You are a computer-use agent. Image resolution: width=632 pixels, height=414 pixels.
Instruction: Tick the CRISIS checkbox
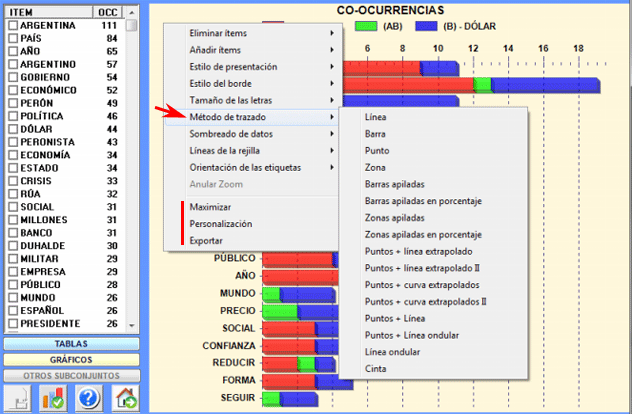pos(13,181)
